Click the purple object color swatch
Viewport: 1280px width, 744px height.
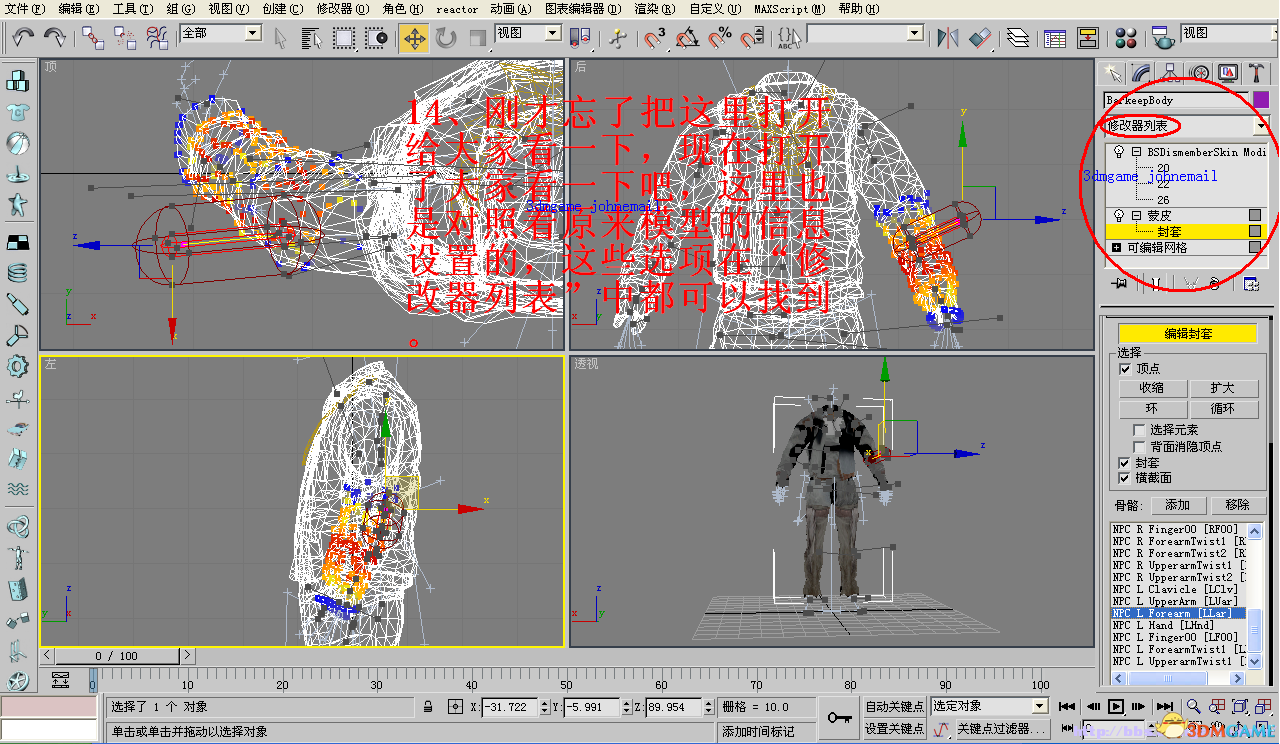[x=1260, y=100]
